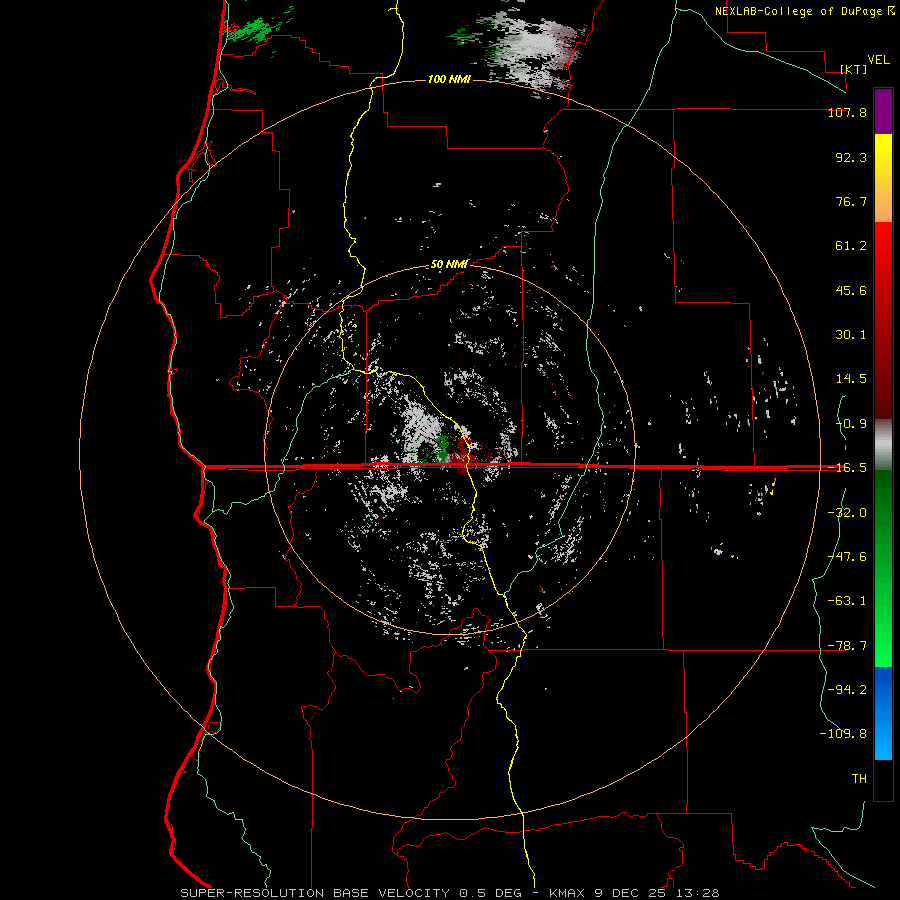Select the -94.2 scale label
The width and height of the screenshot is (900, 900).
point(847,690)
